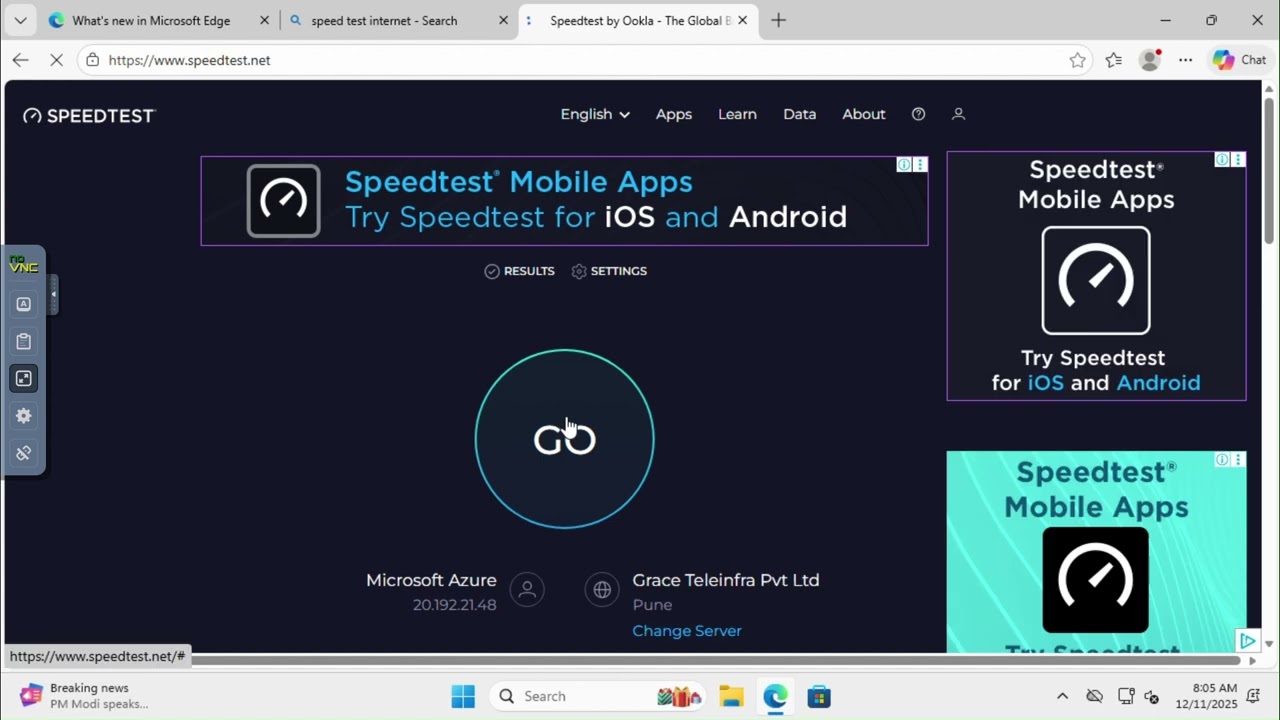Open Microsoft Store from taskbar
The width and height of the screenshot is (1280, 720).
(819, 696)
